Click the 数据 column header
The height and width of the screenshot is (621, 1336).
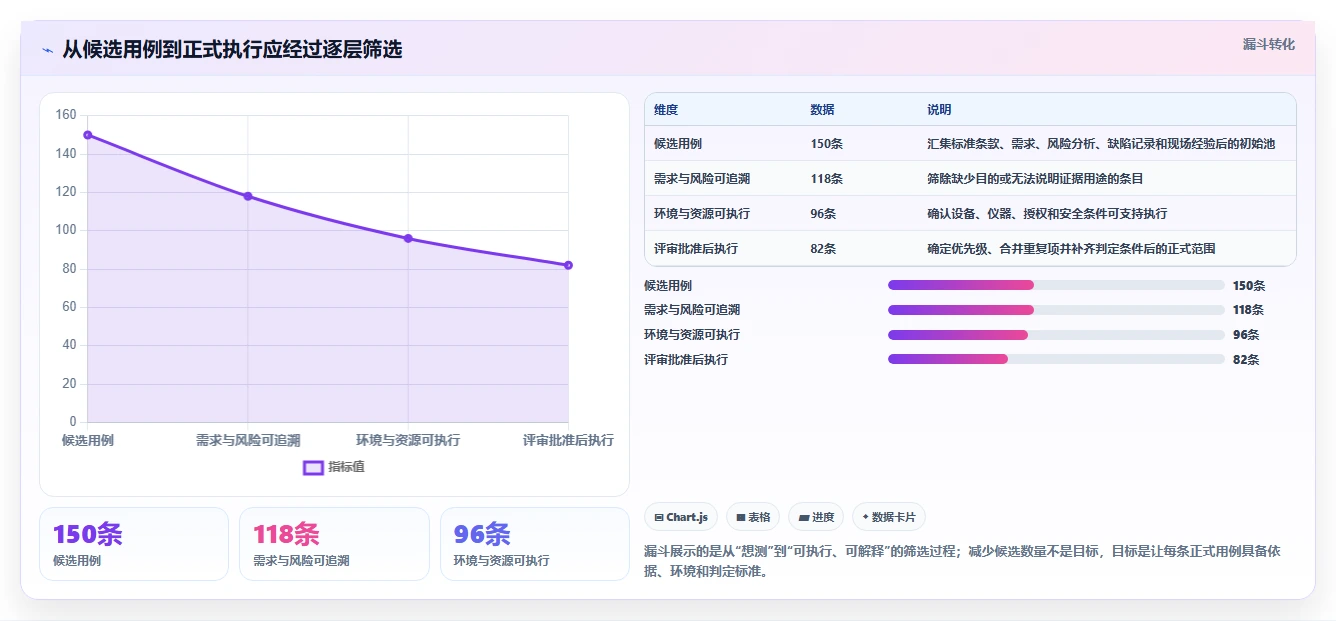[x=822, y=110]
